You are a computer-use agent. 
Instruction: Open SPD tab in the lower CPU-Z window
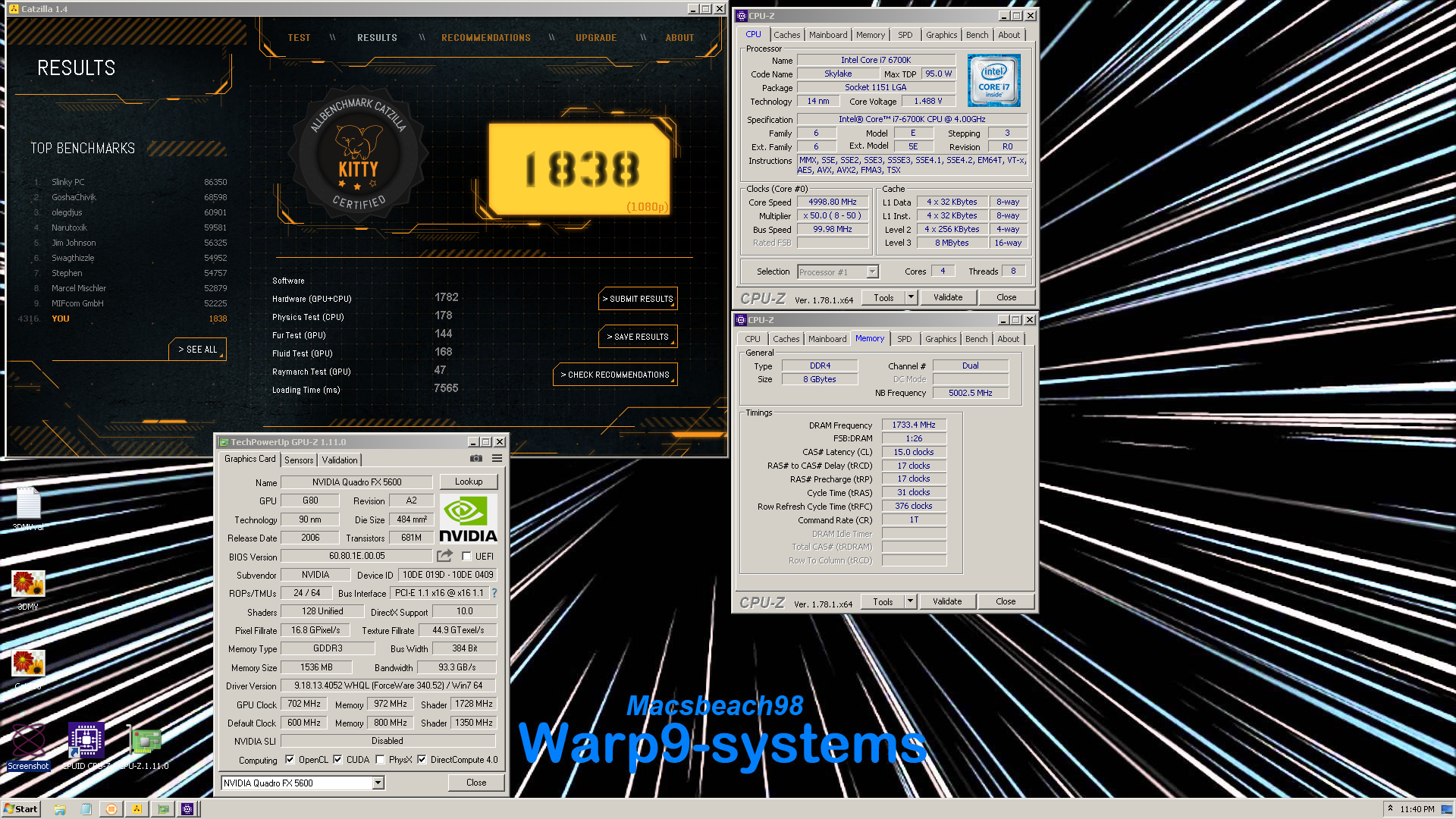(904, 339)
